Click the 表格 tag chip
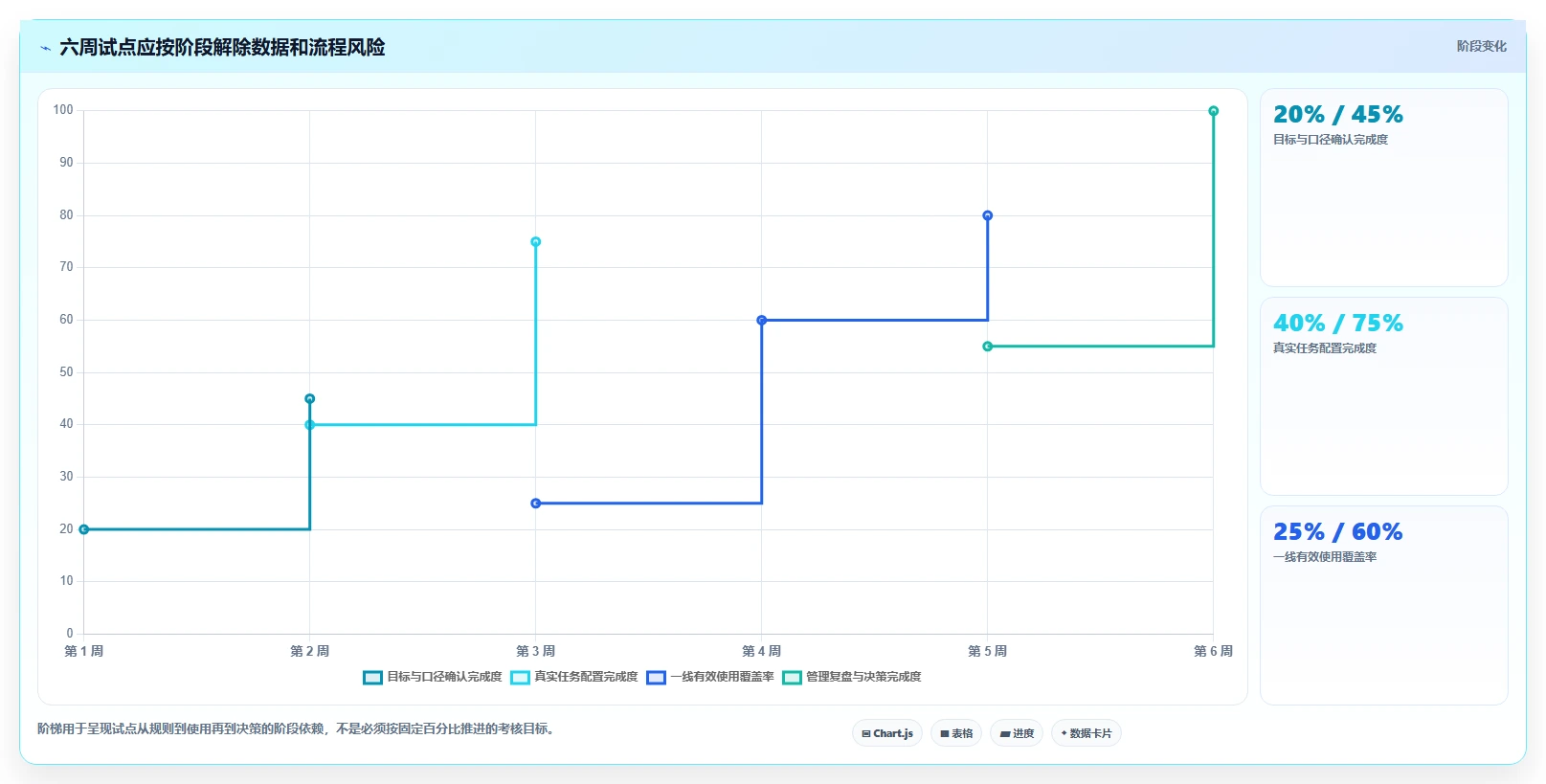This screenshot has width=1546, height=784. pyautogui.click(x=956, y=733)
